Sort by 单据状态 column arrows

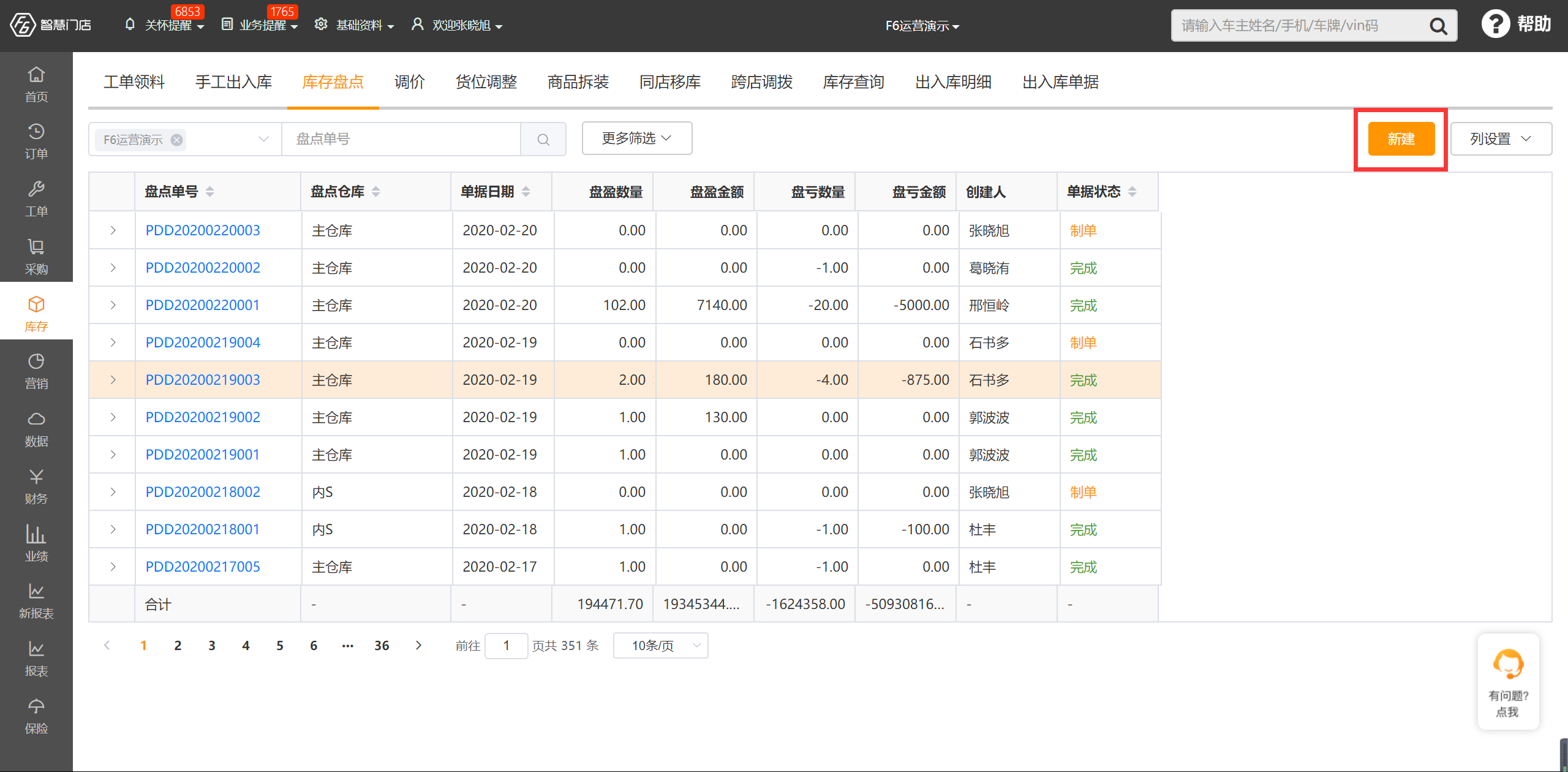[x=1132, y=192]
